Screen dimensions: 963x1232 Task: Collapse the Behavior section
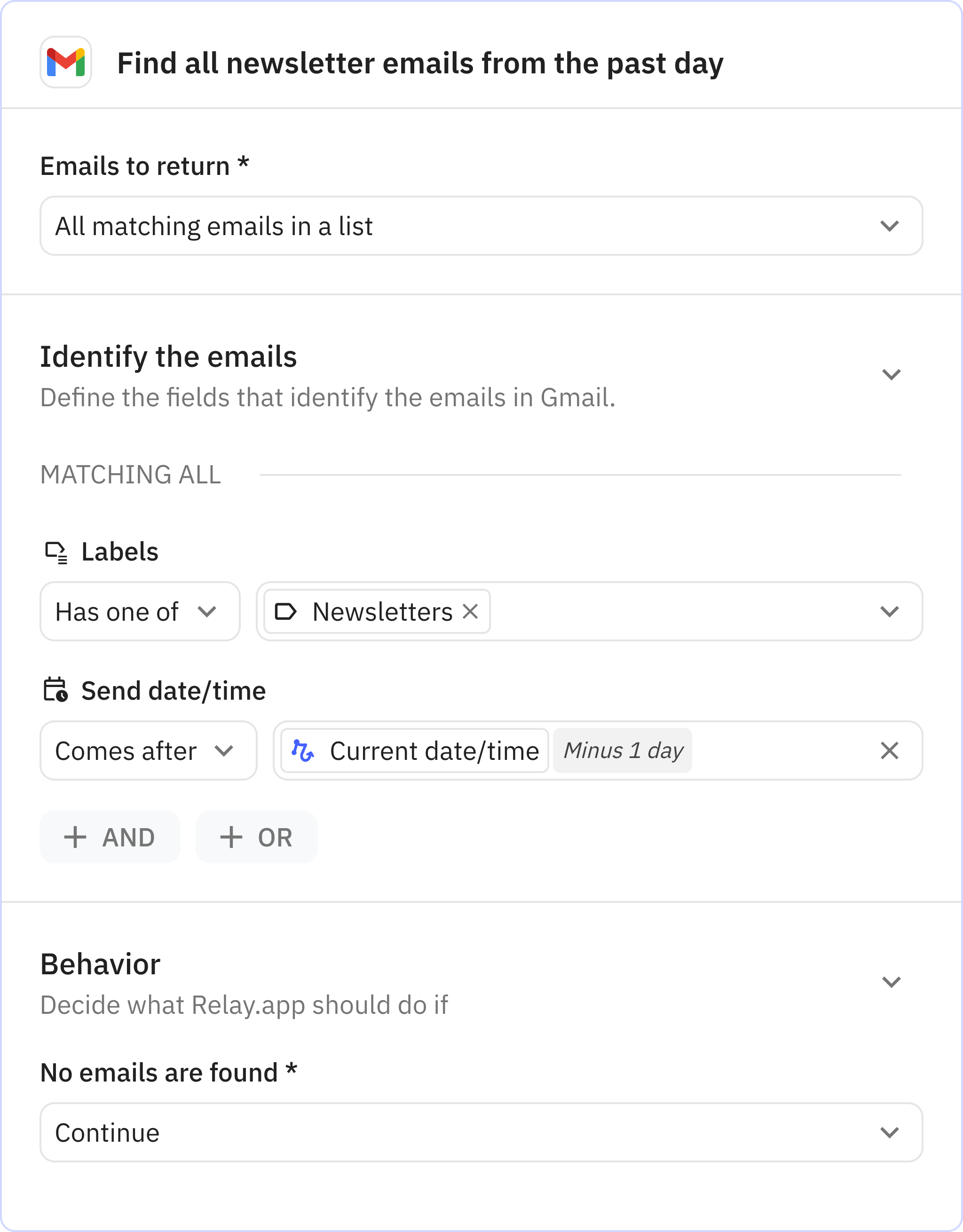click(x=891, y=982)
